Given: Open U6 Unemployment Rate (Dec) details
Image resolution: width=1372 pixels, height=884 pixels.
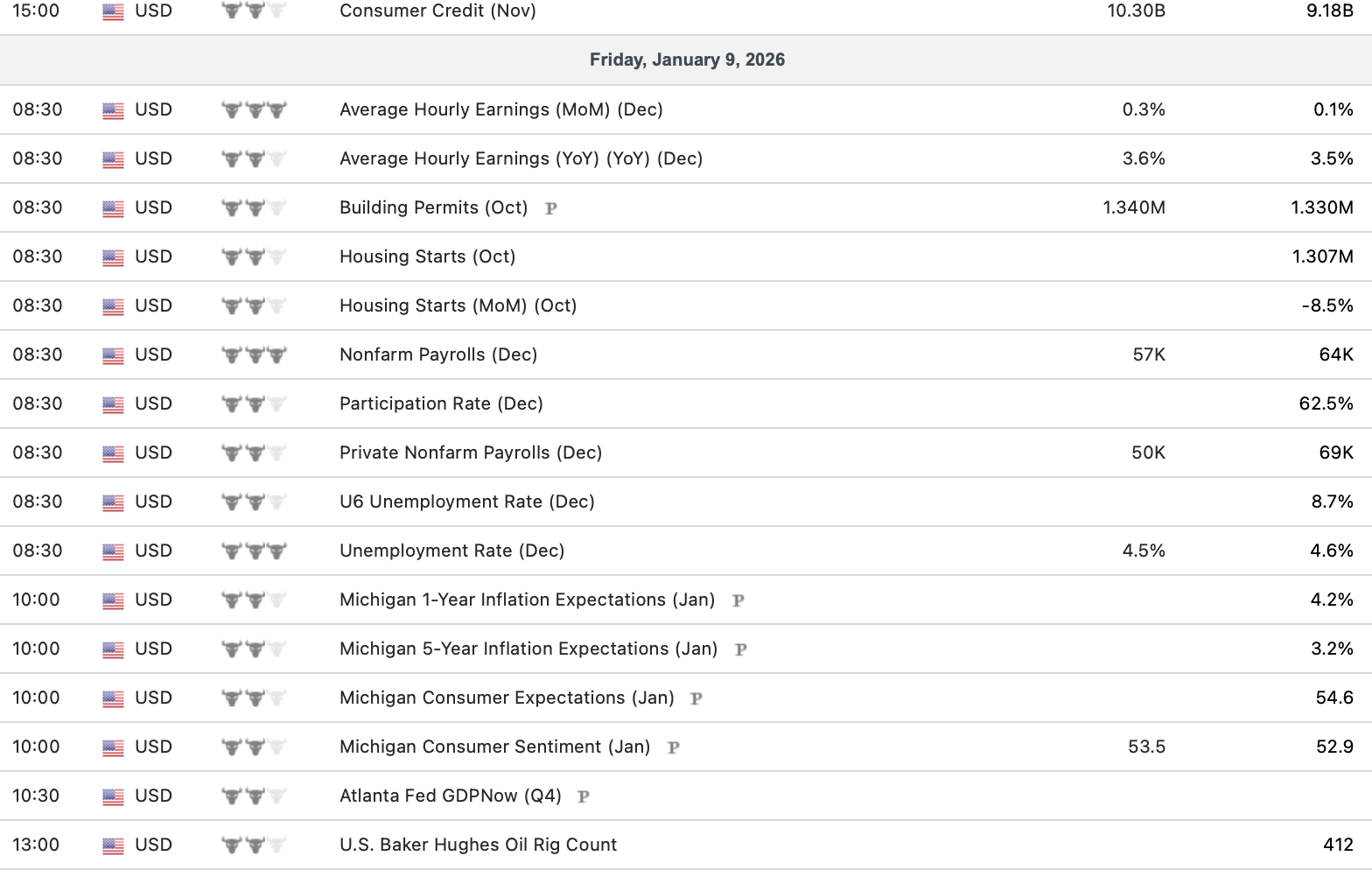Looking at the screenshot, I should click(467, 502).
